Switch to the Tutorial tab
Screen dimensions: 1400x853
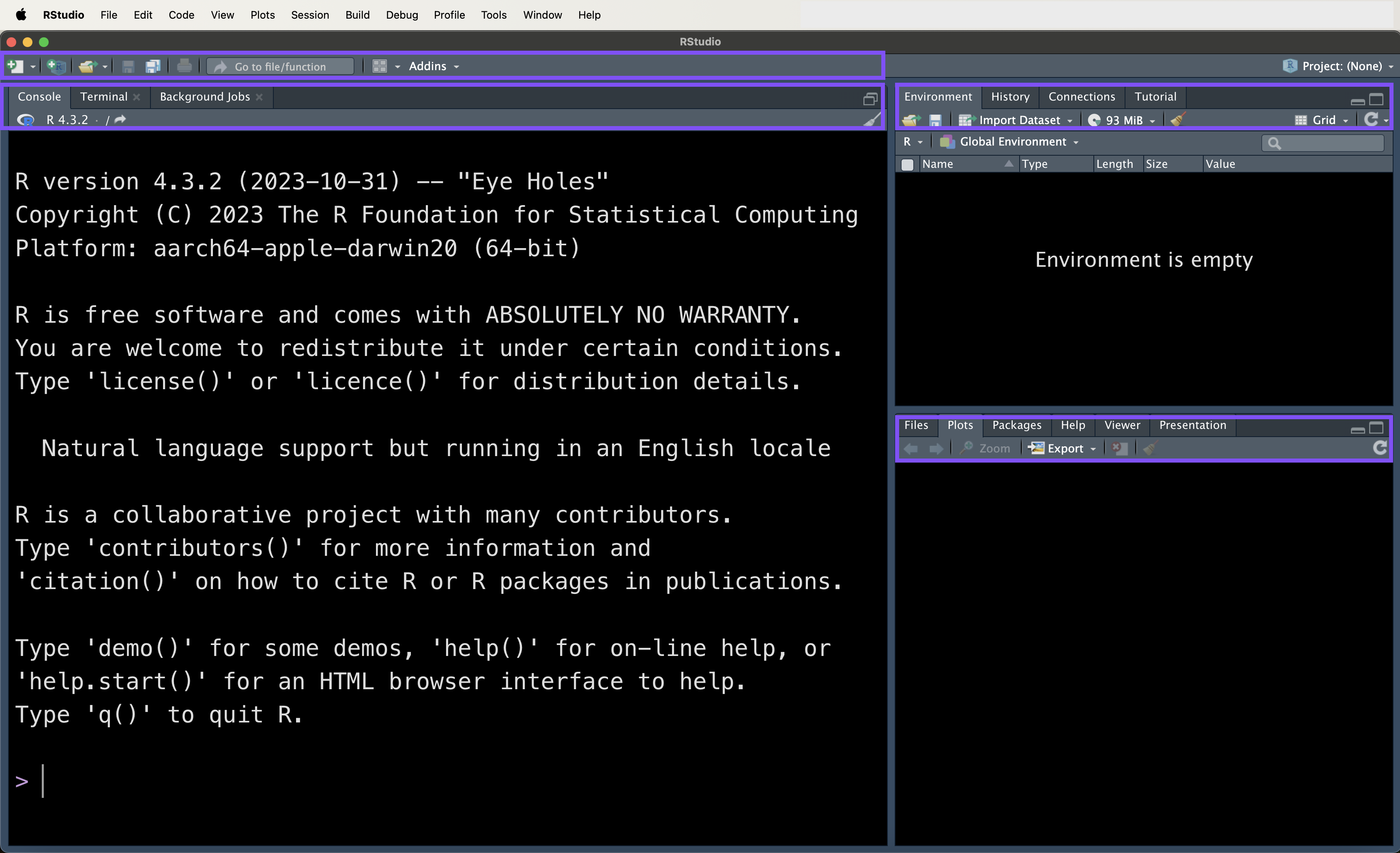click(x=1155, y=96)
